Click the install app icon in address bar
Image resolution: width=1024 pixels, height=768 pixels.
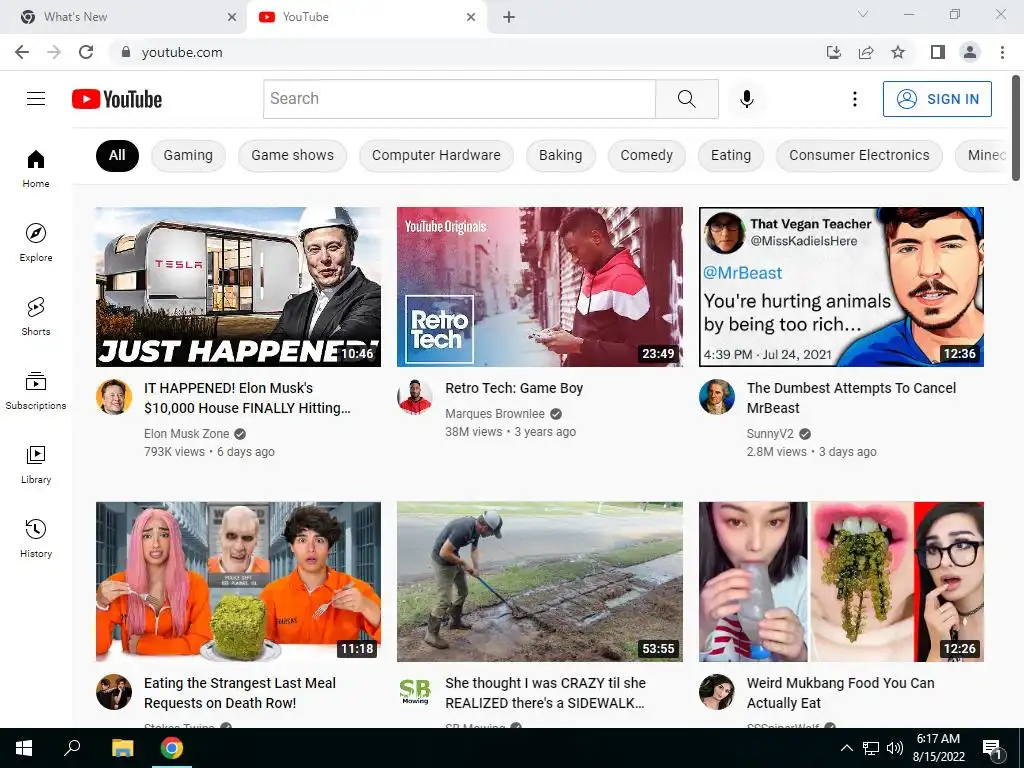pyautogui.click(x=834, y=52)
